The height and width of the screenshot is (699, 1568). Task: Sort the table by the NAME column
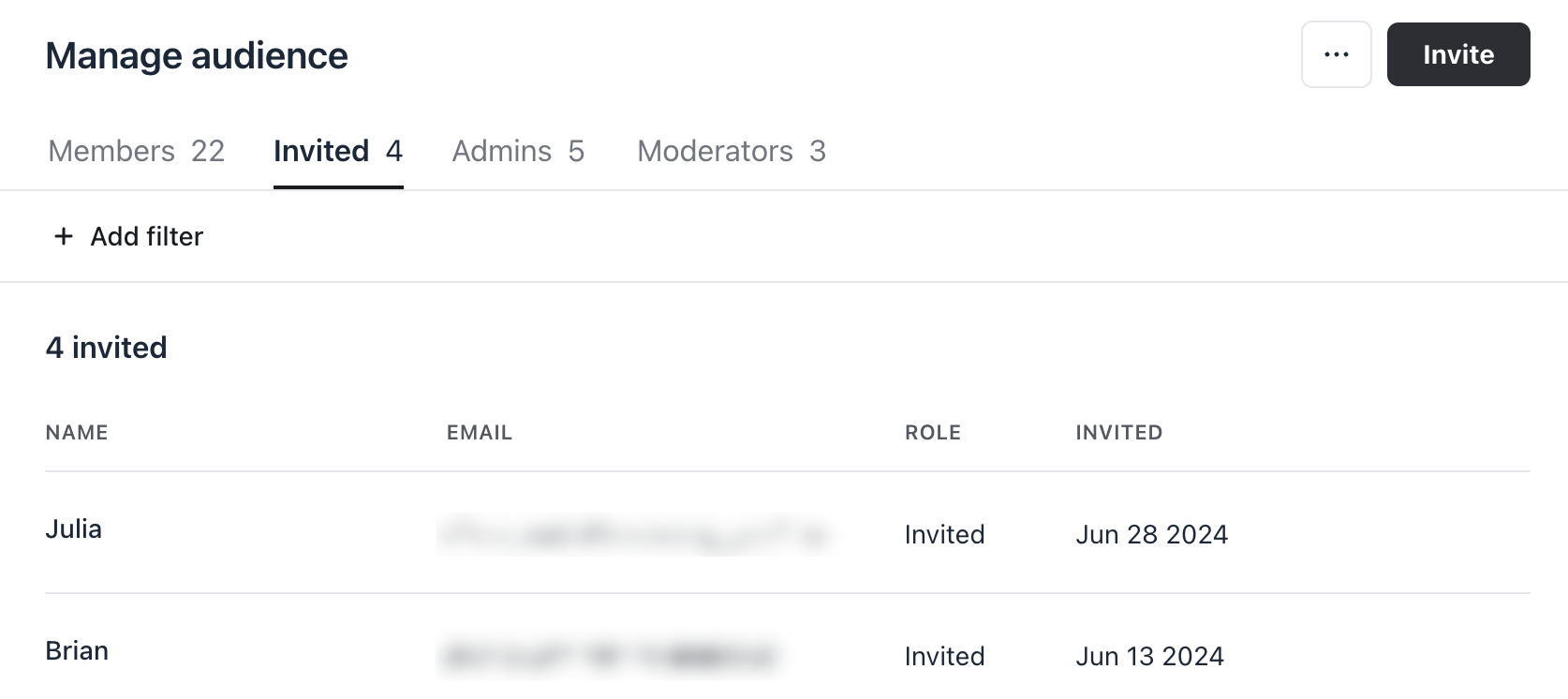coord(77,432)
